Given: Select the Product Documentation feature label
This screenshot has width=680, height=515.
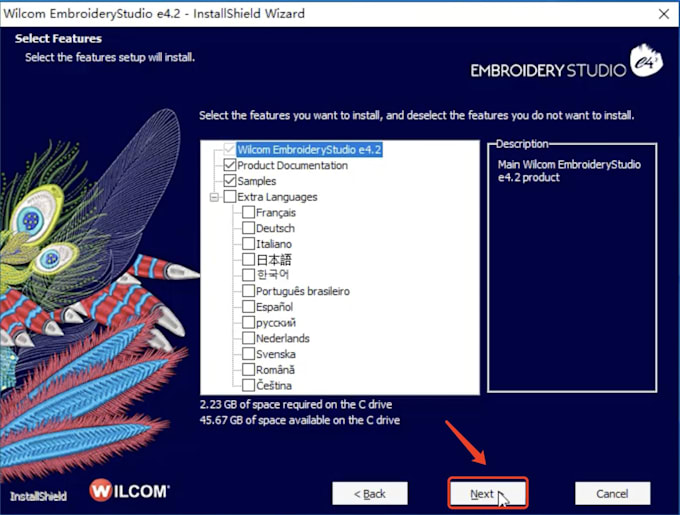Looking at the screenshot, I should pyautogui.click(x=293, y=166).
